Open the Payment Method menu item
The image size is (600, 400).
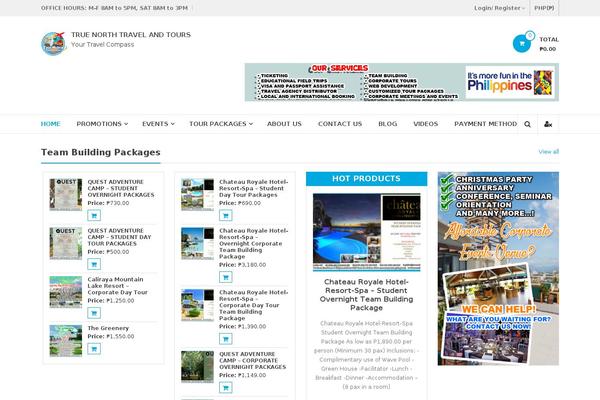click(x=485, y=124)
